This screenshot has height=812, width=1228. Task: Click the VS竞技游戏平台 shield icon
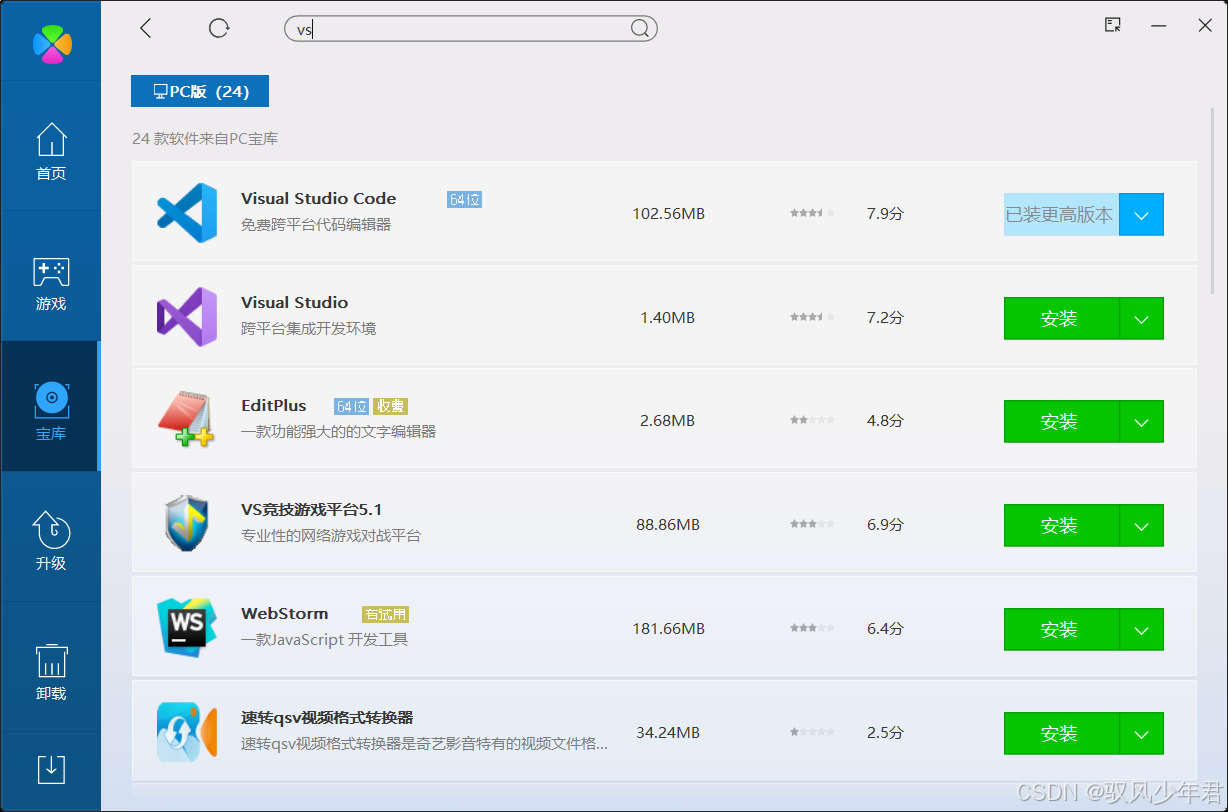coord(187,524)
